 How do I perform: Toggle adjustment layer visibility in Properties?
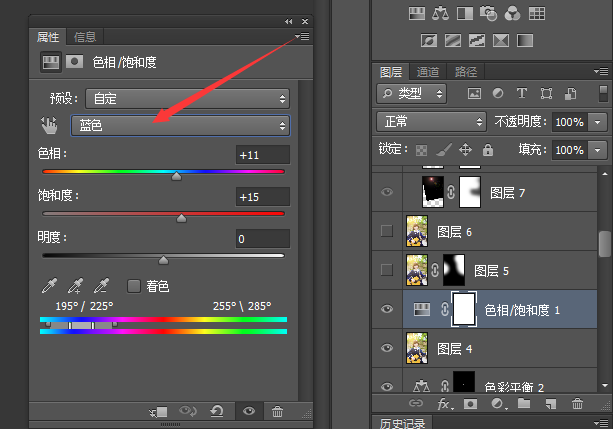coord(249,411)
